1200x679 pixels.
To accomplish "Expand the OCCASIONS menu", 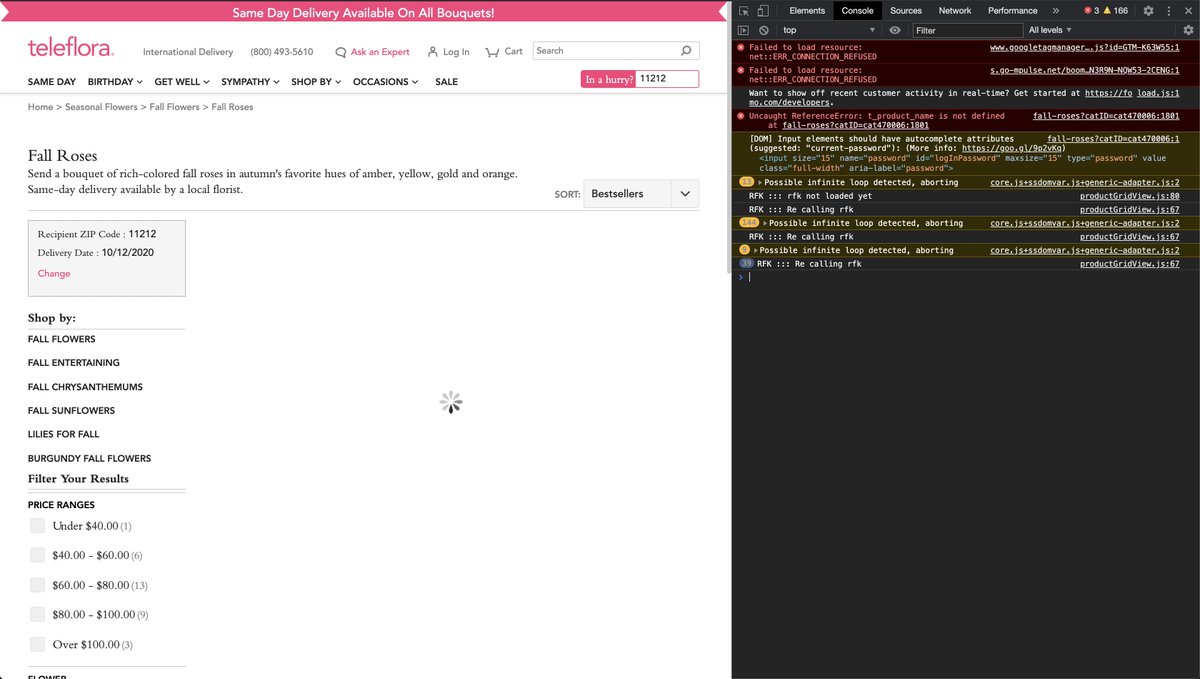I will 386,82.
